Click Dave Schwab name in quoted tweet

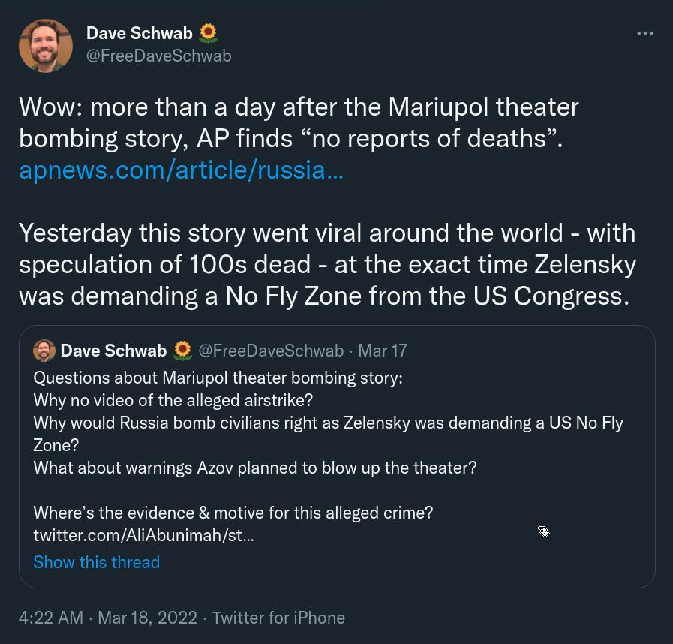[x=114, y=351]
